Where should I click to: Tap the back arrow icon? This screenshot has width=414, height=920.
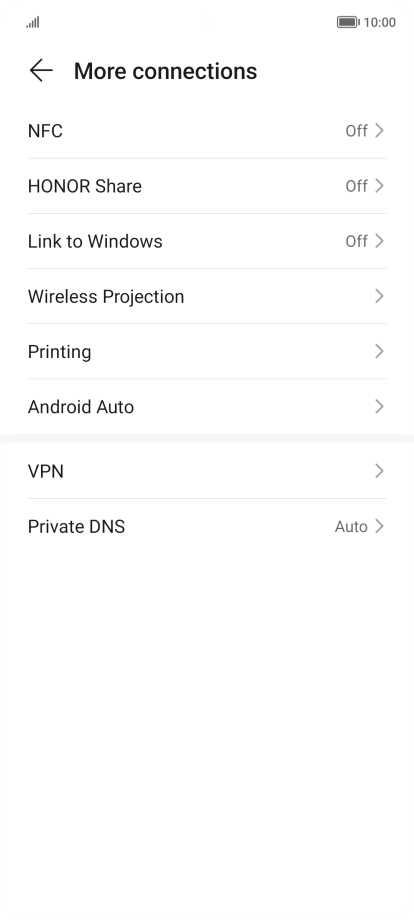coord(41,71)
